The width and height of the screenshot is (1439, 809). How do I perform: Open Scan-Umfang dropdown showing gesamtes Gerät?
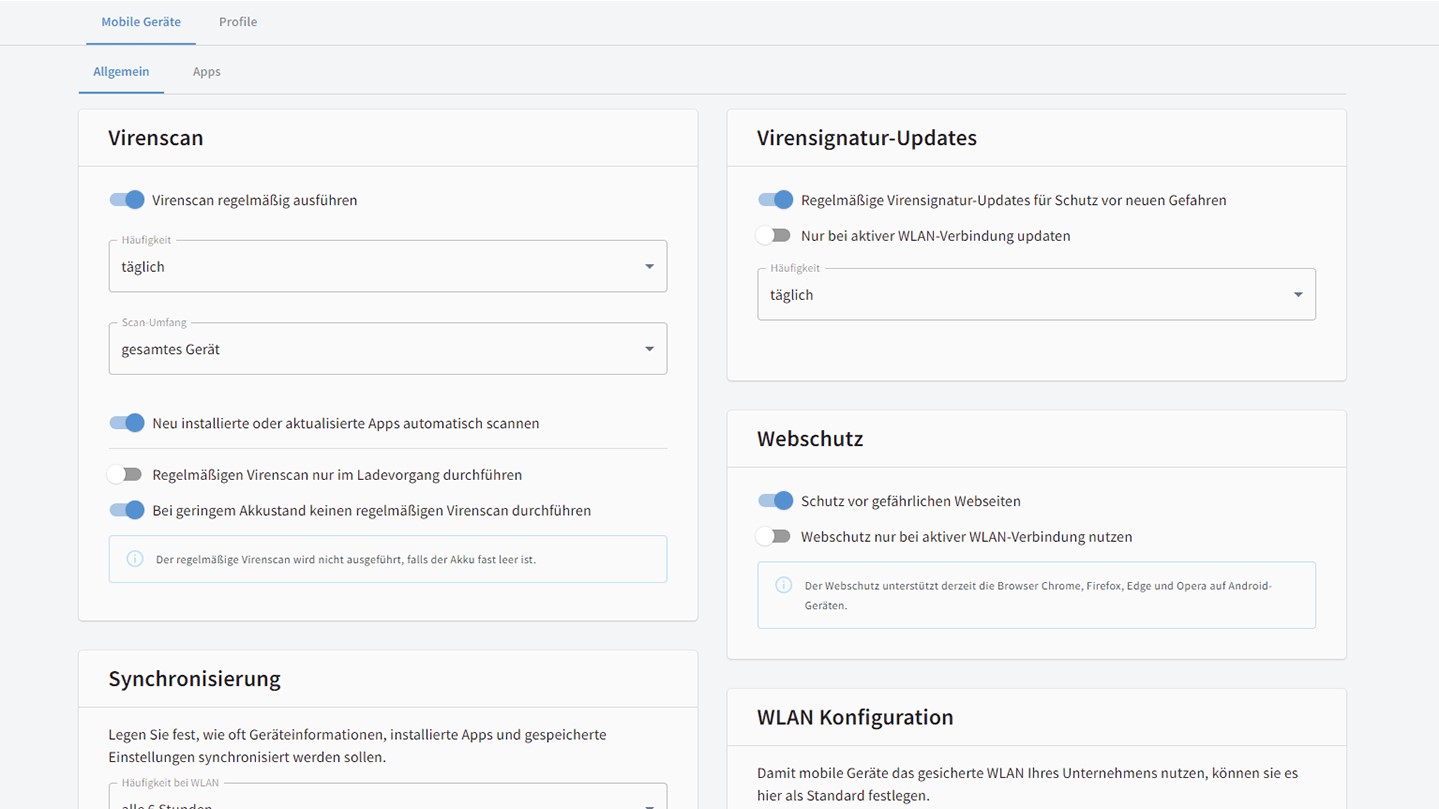tap(387, 349)
